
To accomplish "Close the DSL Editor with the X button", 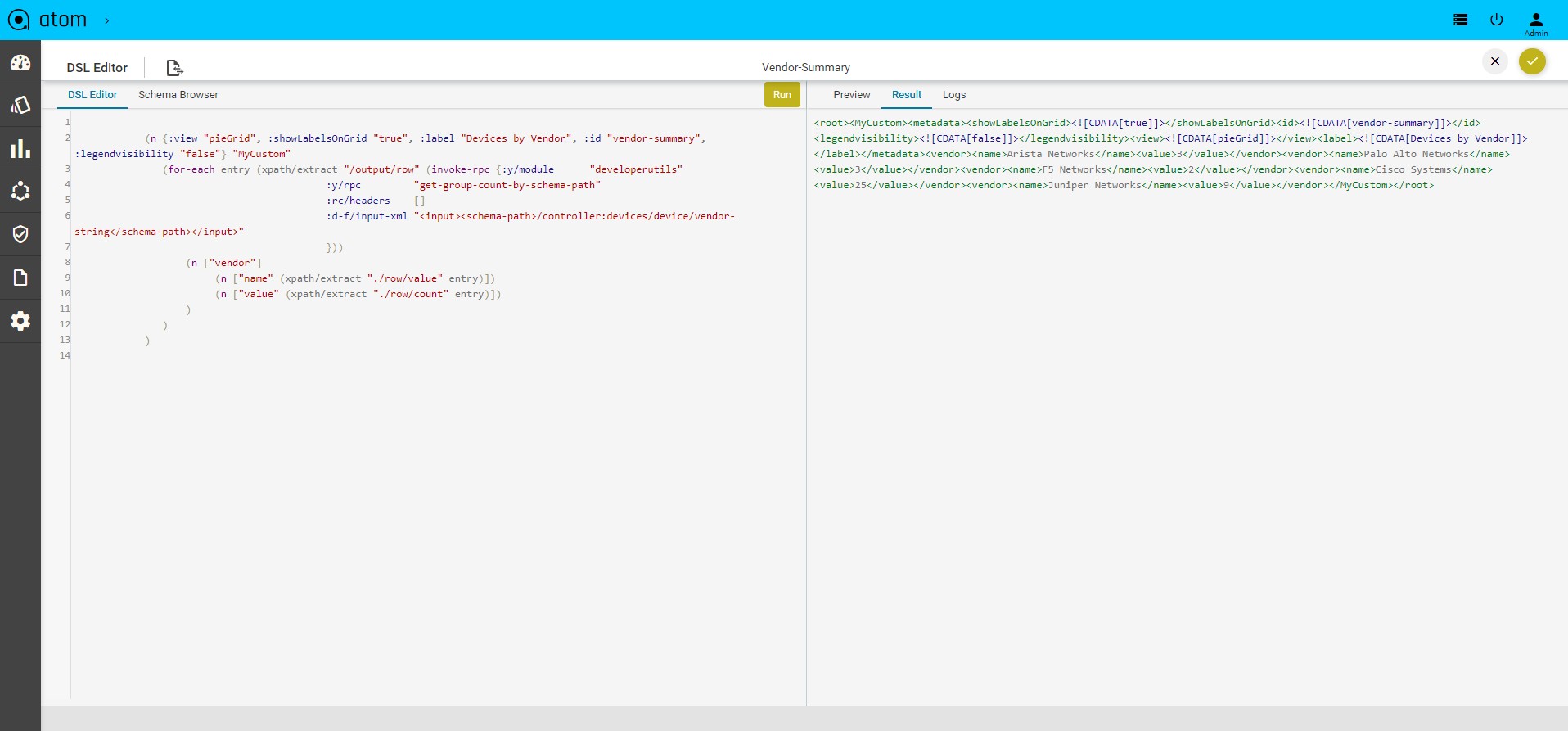I will [1494, 61].
